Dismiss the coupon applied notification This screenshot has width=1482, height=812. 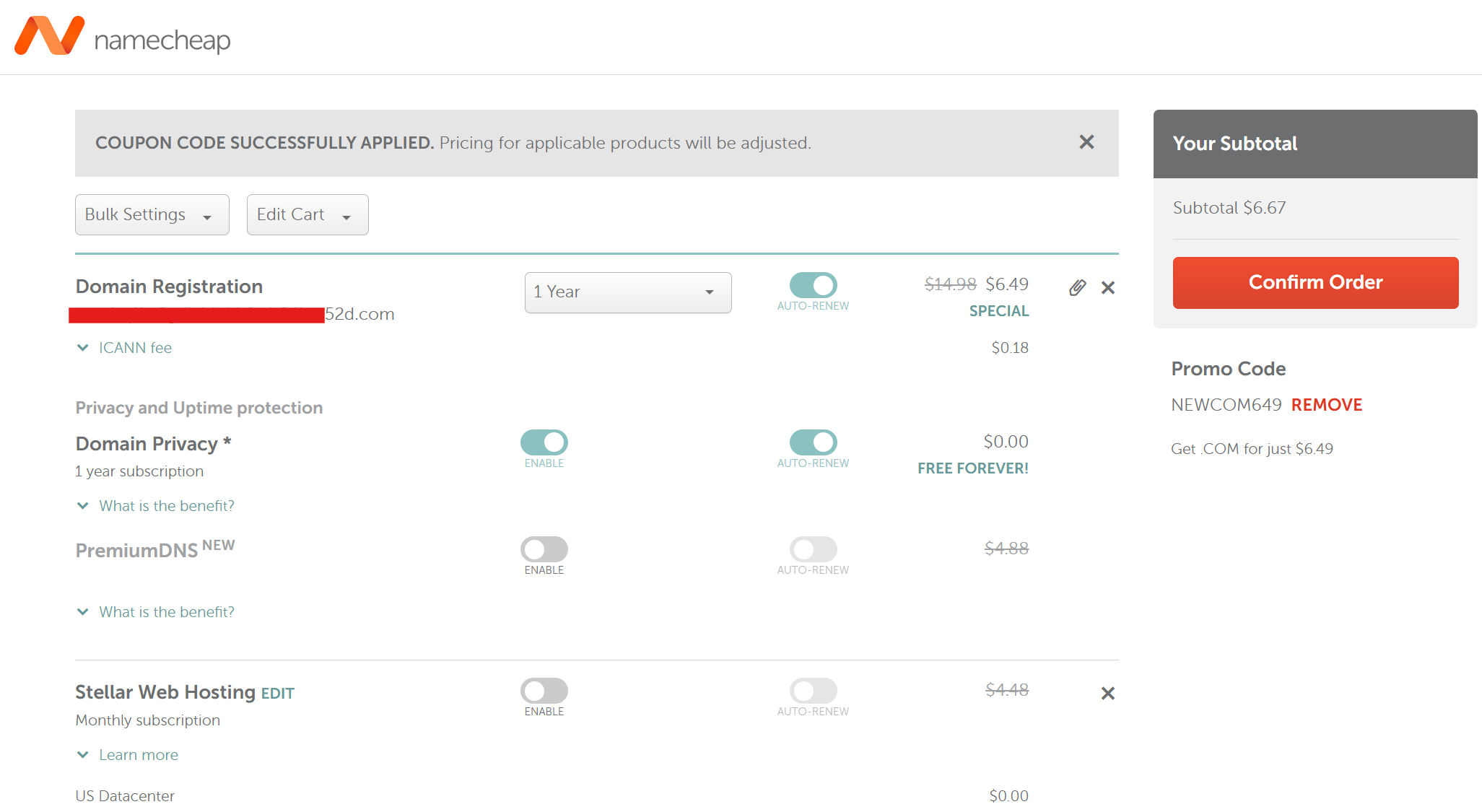click(1086, 142)
